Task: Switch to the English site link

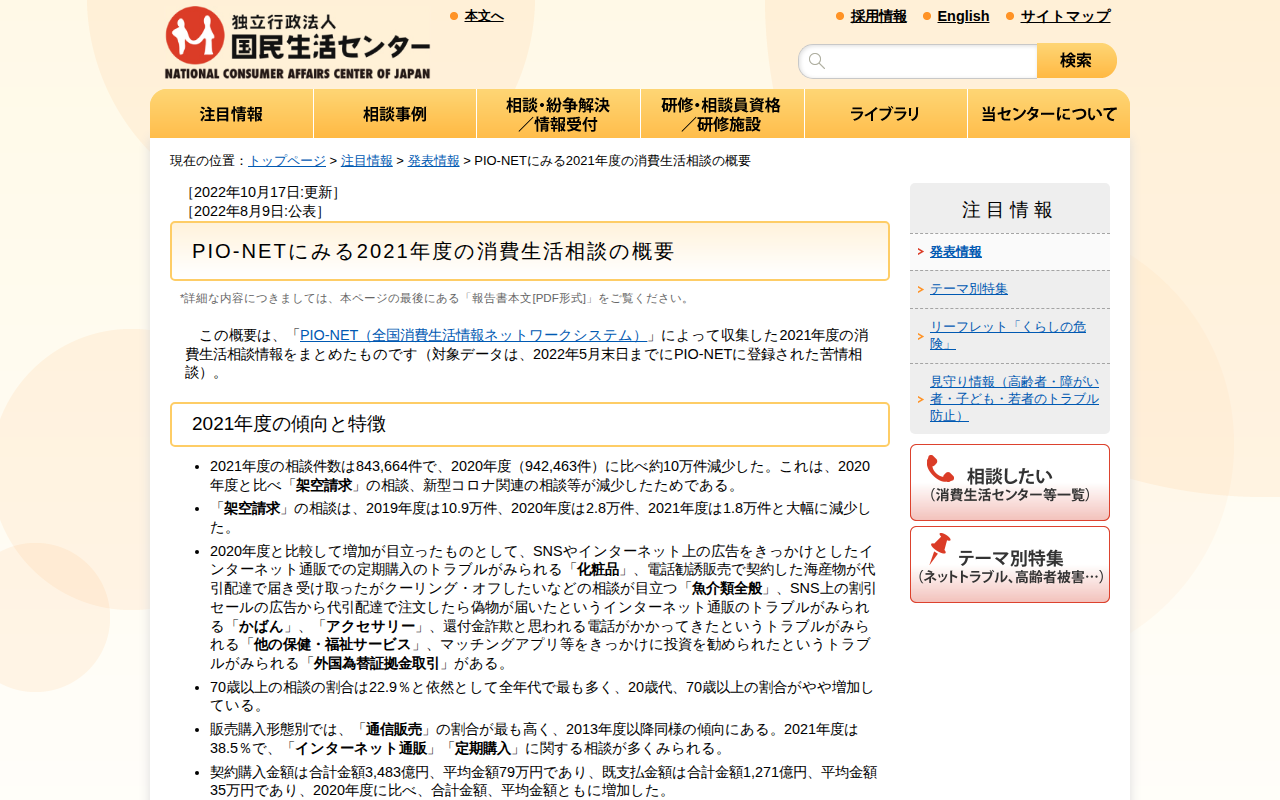Action: click(963, 16)
